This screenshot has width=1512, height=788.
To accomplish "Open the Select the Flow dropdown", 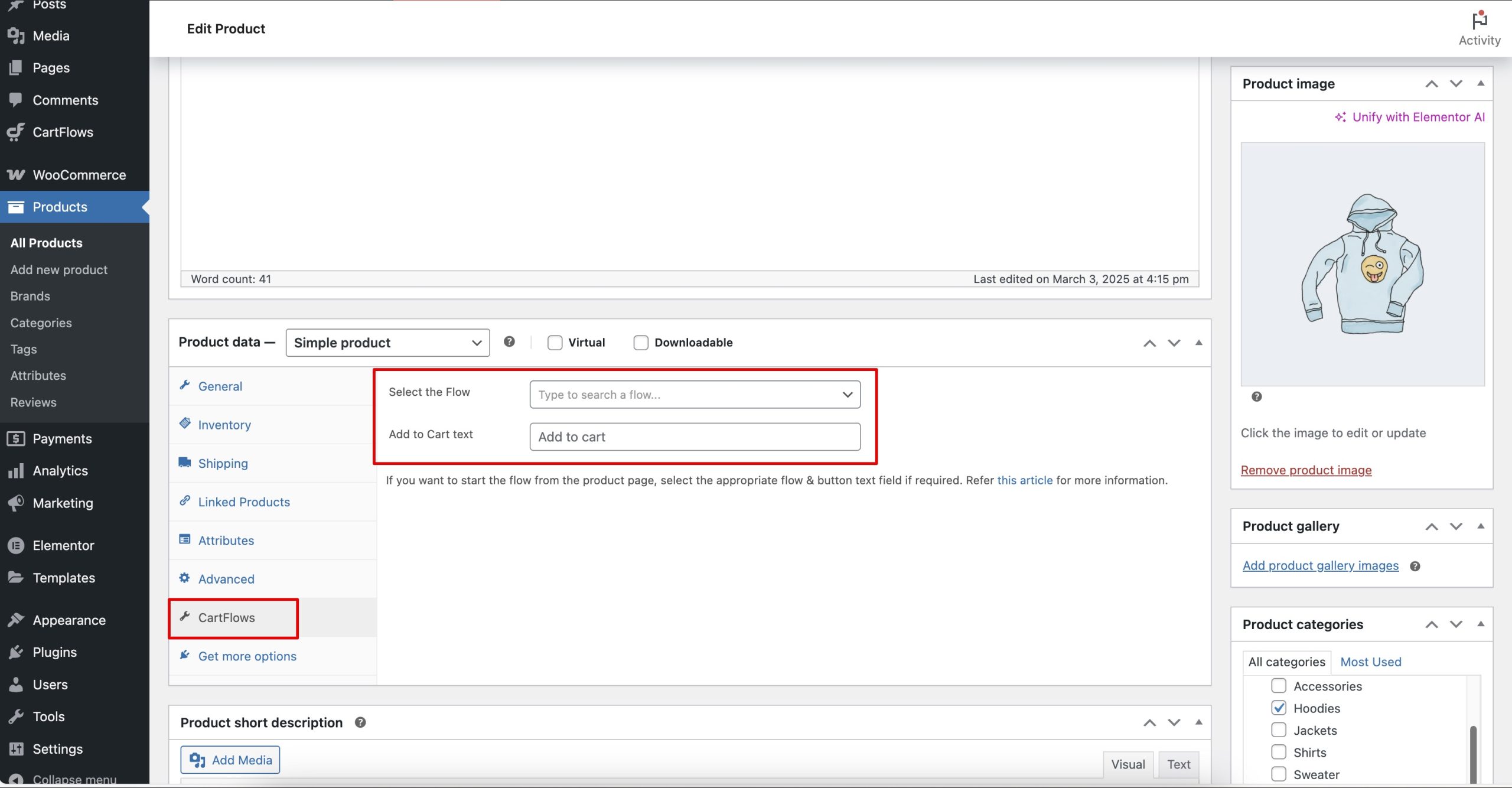I will tap(695, 395).
